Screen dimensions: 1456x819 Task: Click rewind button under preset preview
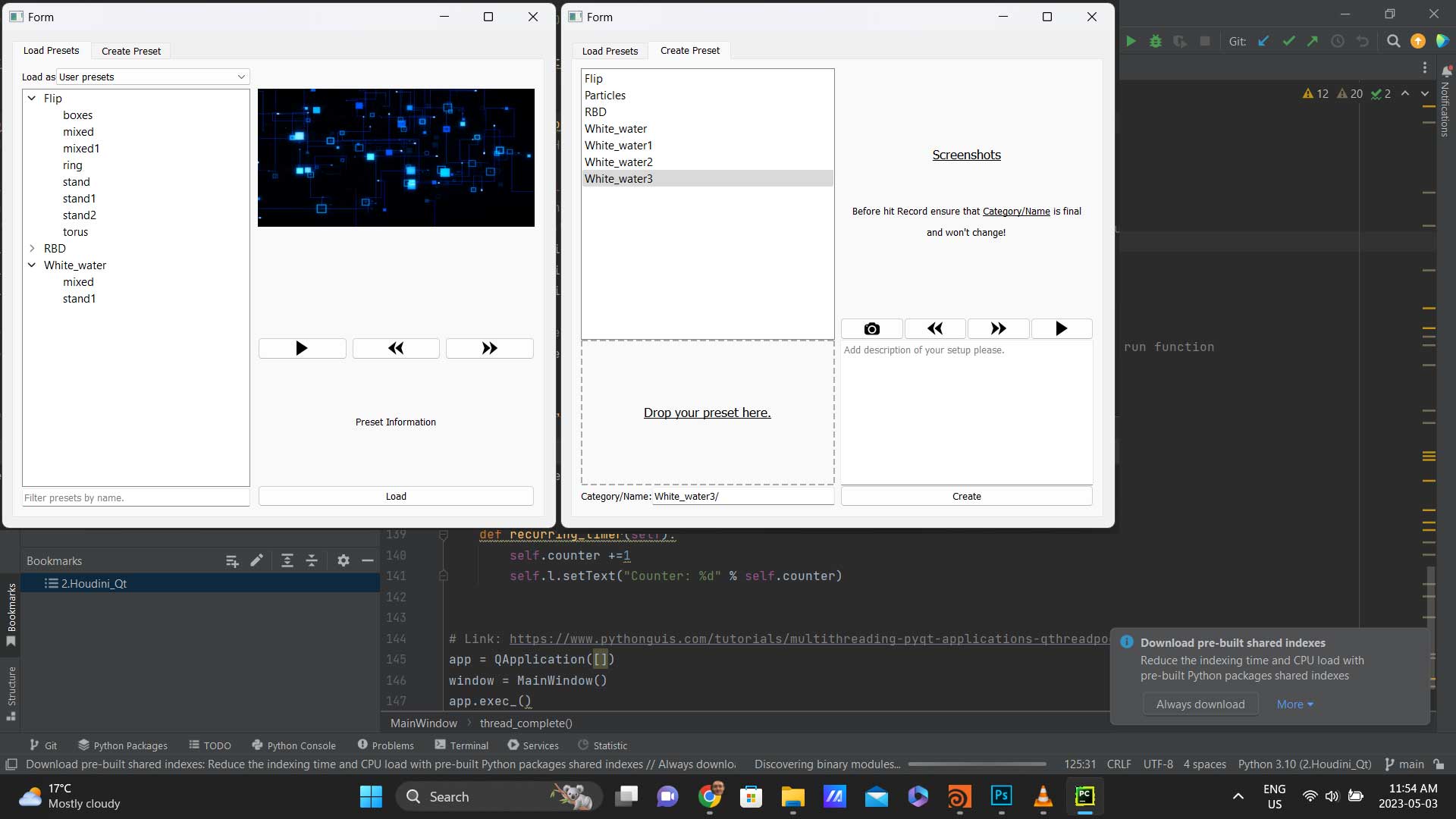coord(395,348)
